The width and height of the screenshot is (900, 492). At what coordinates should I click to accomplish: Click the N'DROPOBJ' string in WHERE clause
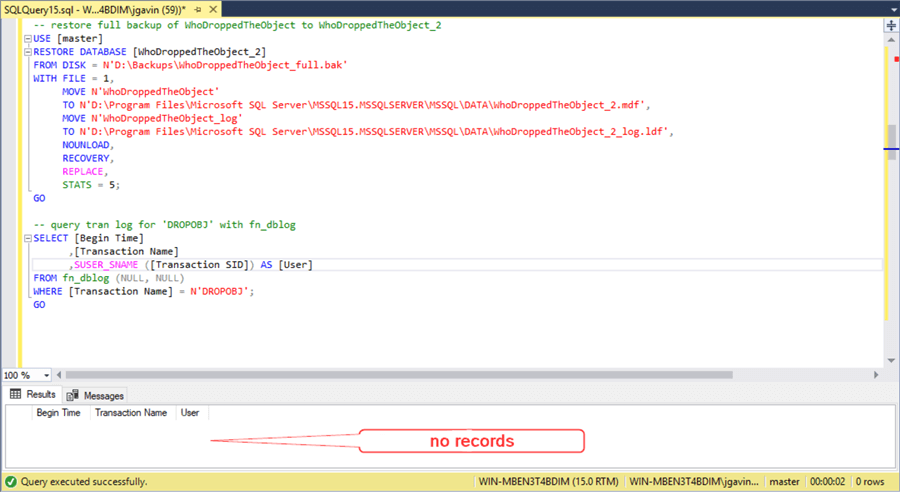tap(219, 291)
